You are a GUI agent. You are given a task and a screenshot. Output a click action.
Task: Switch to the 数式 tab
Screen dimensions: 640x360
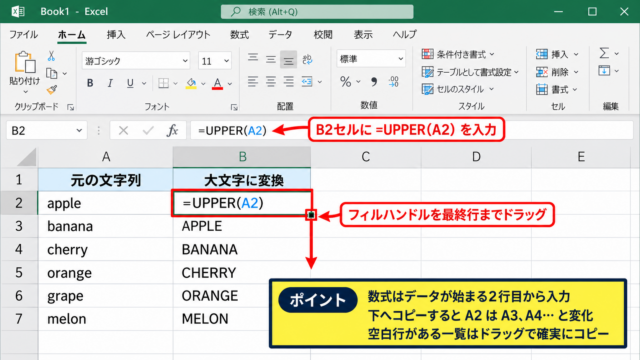[239, 34]
